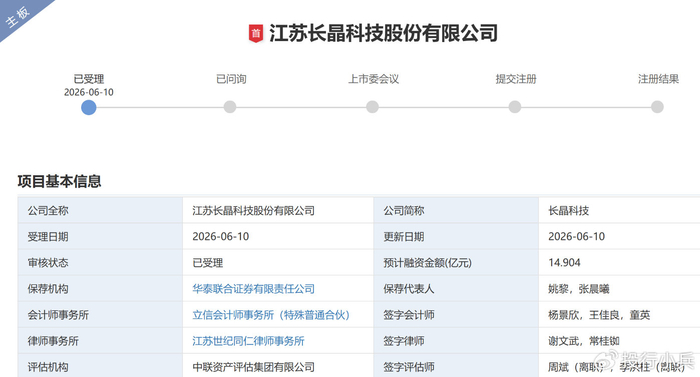Click the 2026-06-10 value beside 更新日期
The width and height of the screenshot is (700, 377).
pos(577,236)
